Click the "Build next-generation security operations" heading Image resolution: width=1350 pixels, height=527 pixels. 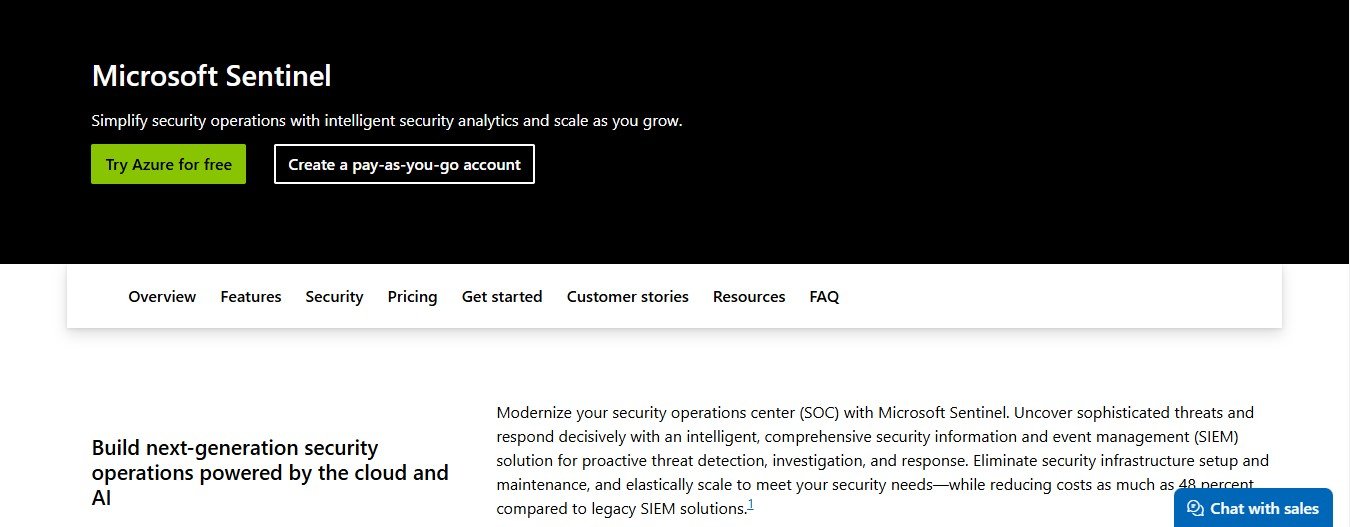click(x=270, y=472)
